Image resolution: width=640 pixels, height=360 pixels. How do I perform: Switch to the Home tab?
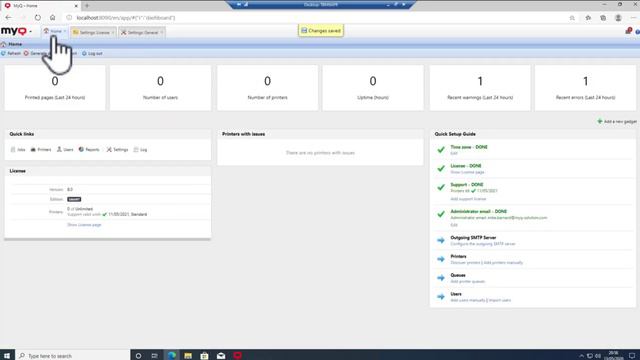point(55,32)
